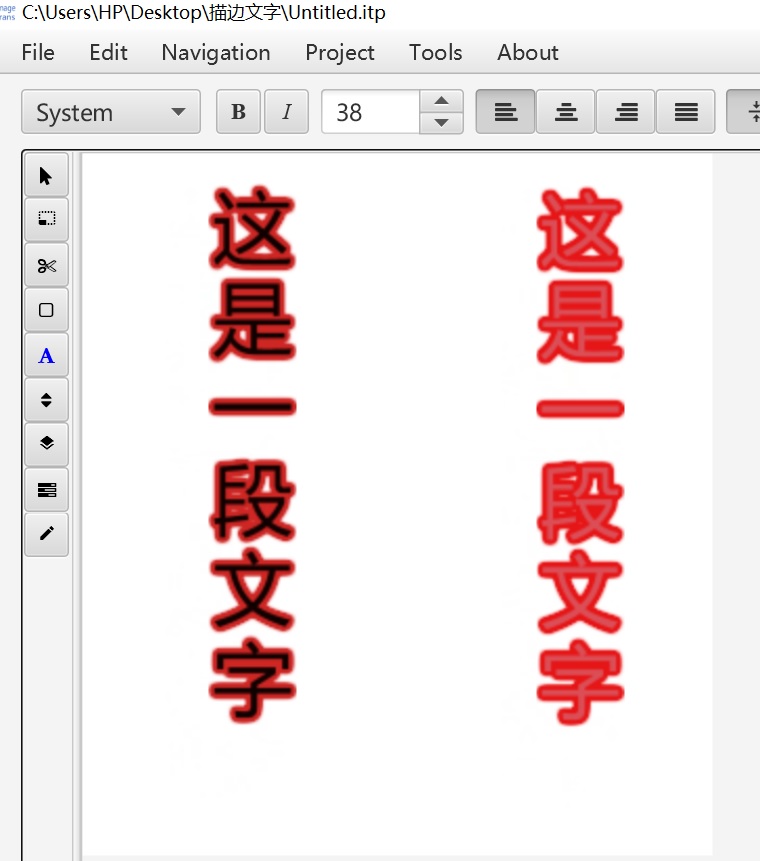Toggle italic text formatting
The height and width of the screenshot is (861, 760).
[286, 112]
